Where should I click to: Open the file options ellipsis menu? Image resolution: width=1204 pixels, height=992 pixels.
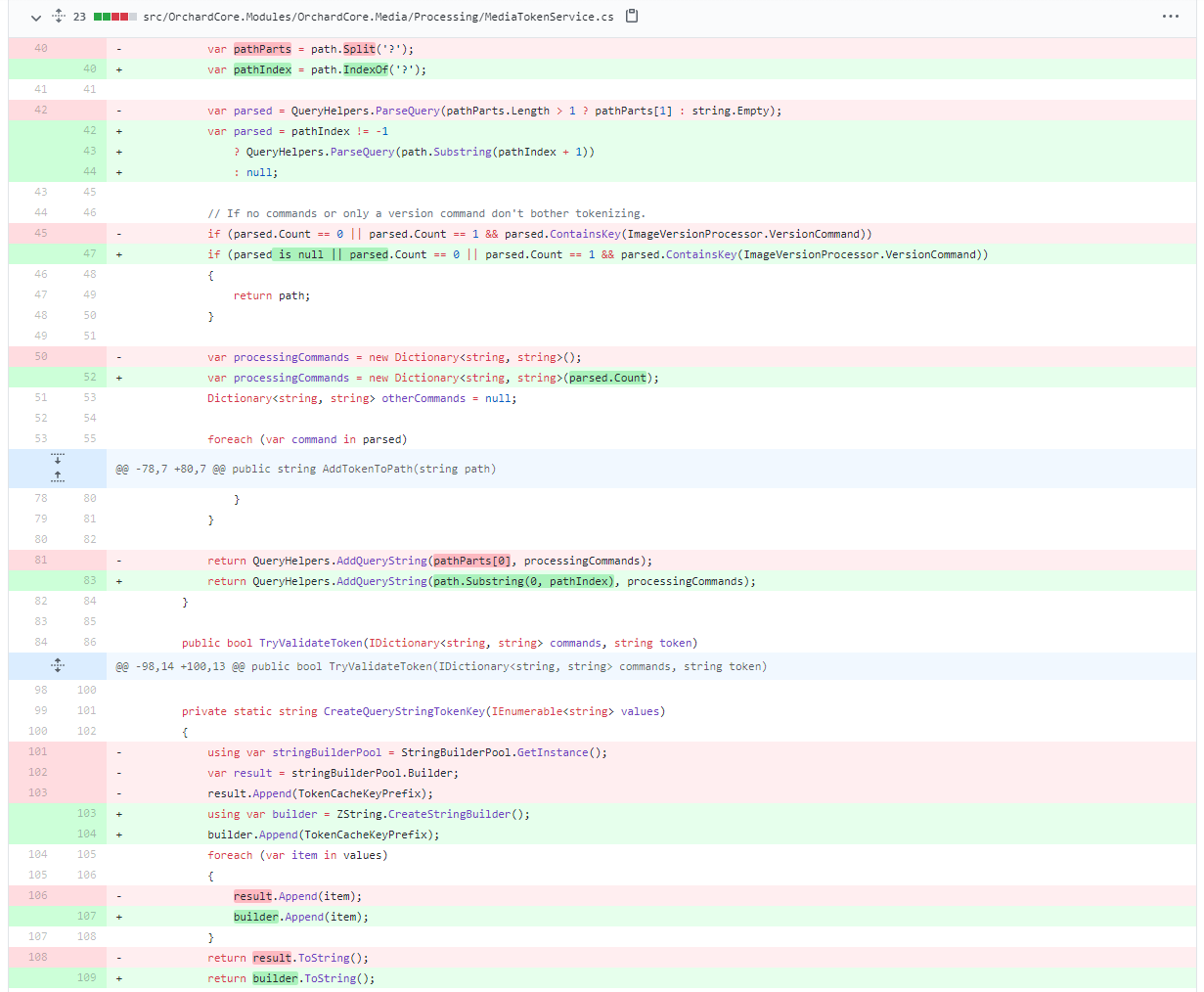[x=1171, y=17]
